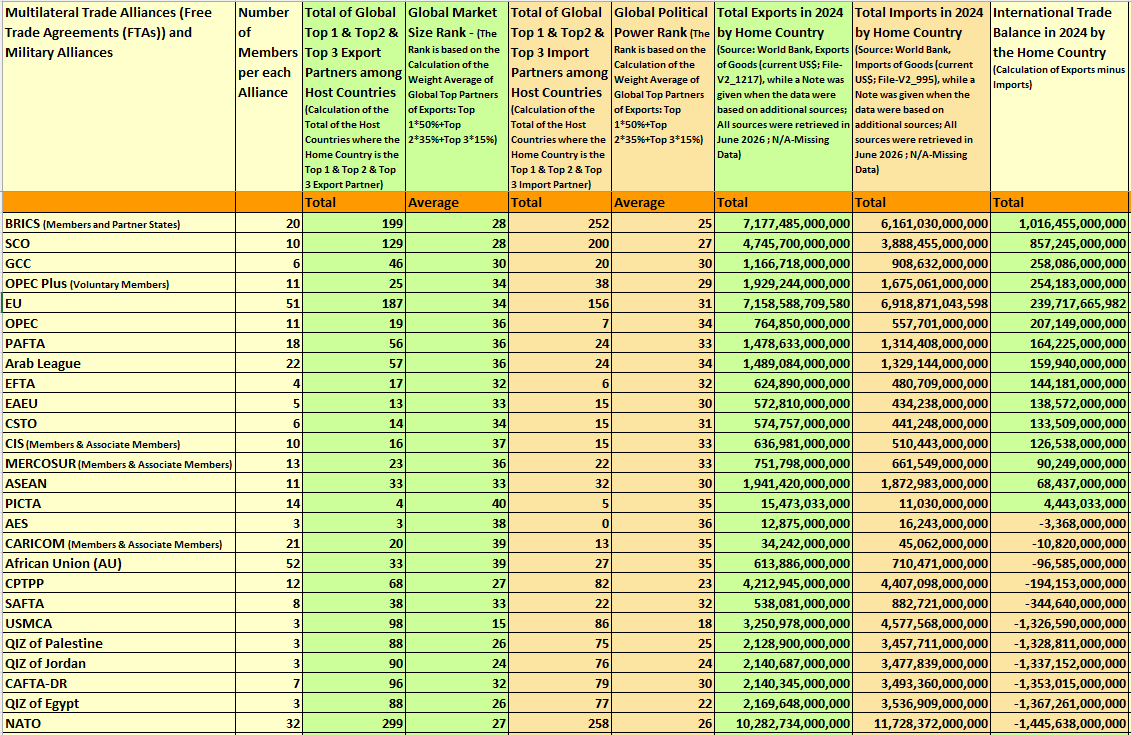Click EU exports value 7,158,588,709,580
Viewport: 1131px width, 735px height.
(x=783, y=303)
